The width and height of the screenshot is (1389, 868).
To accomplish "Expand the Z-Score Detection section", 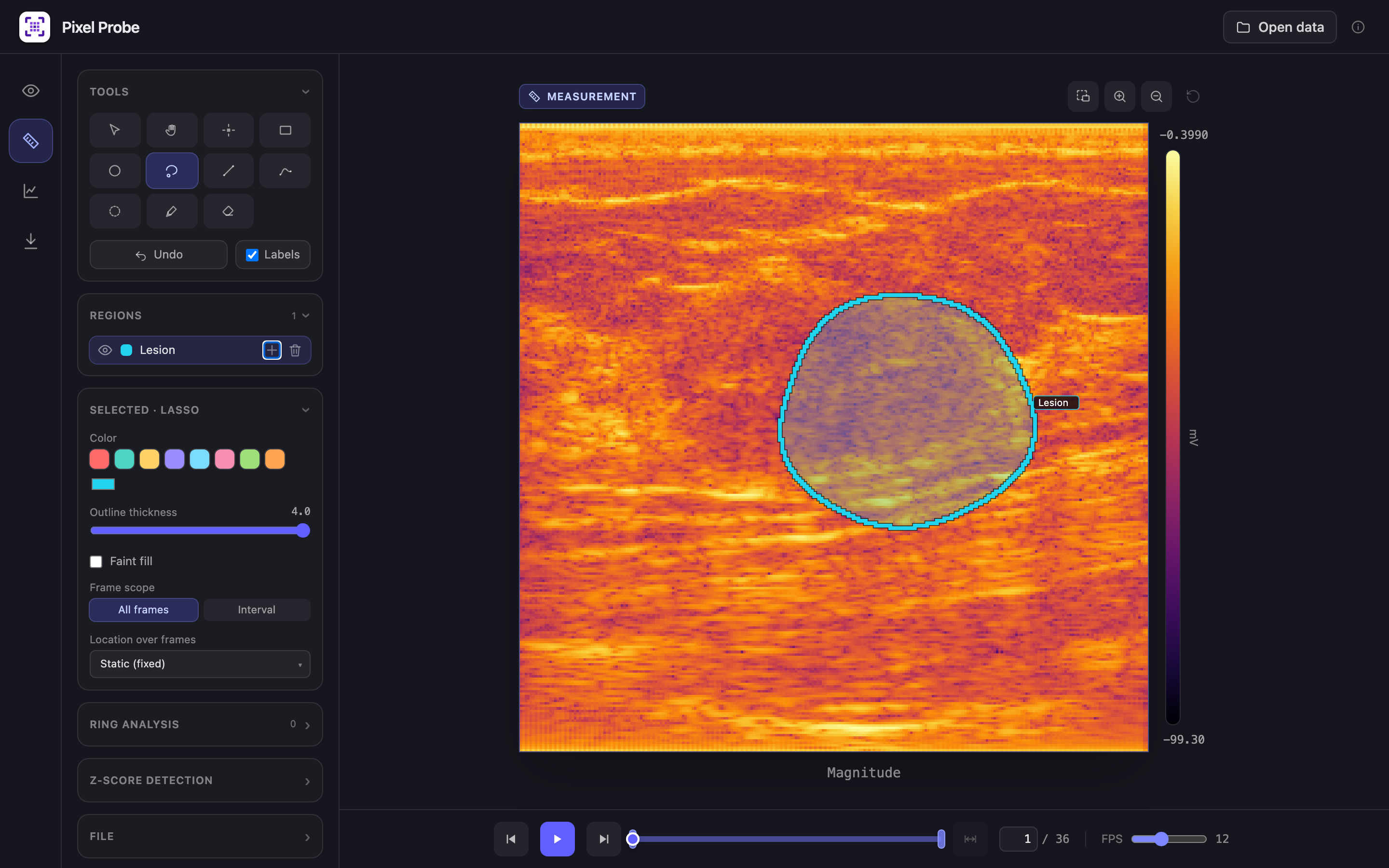I will point(200,780).
